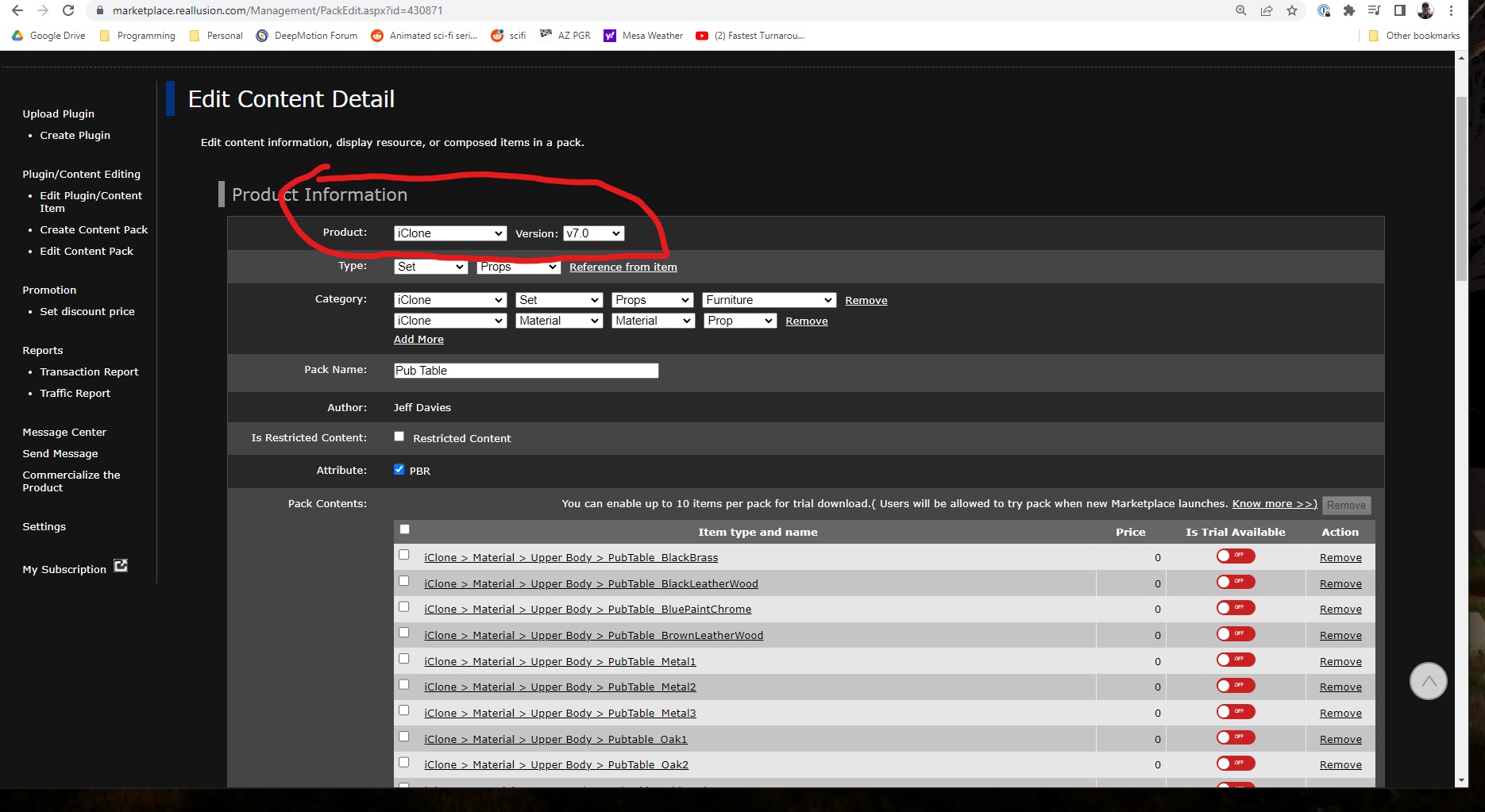Enable trial toggle for PubTable_Metal1

1236,660
